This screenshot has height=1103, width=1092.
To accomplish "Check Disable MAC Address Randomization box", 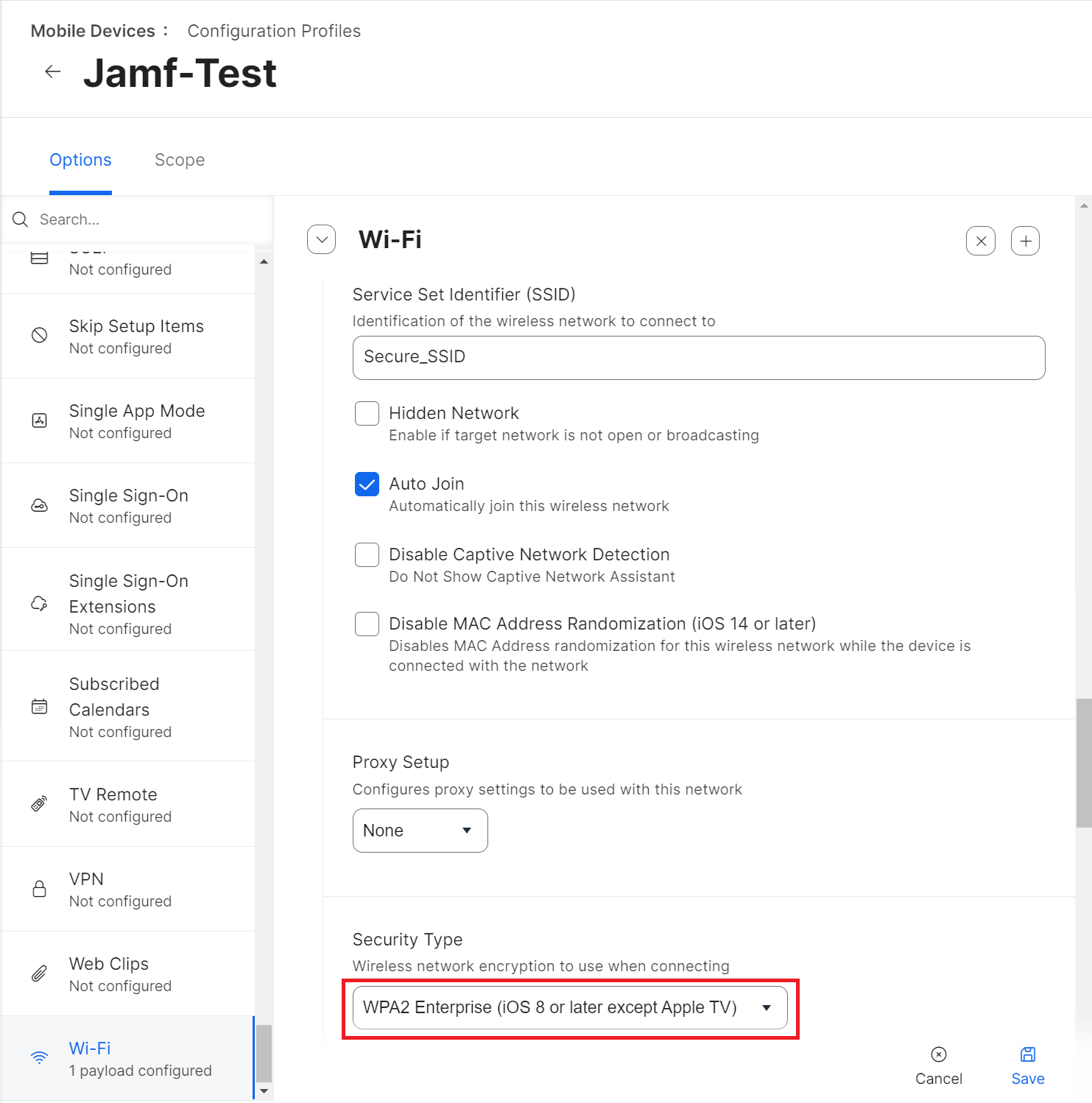I will point(367,624).
